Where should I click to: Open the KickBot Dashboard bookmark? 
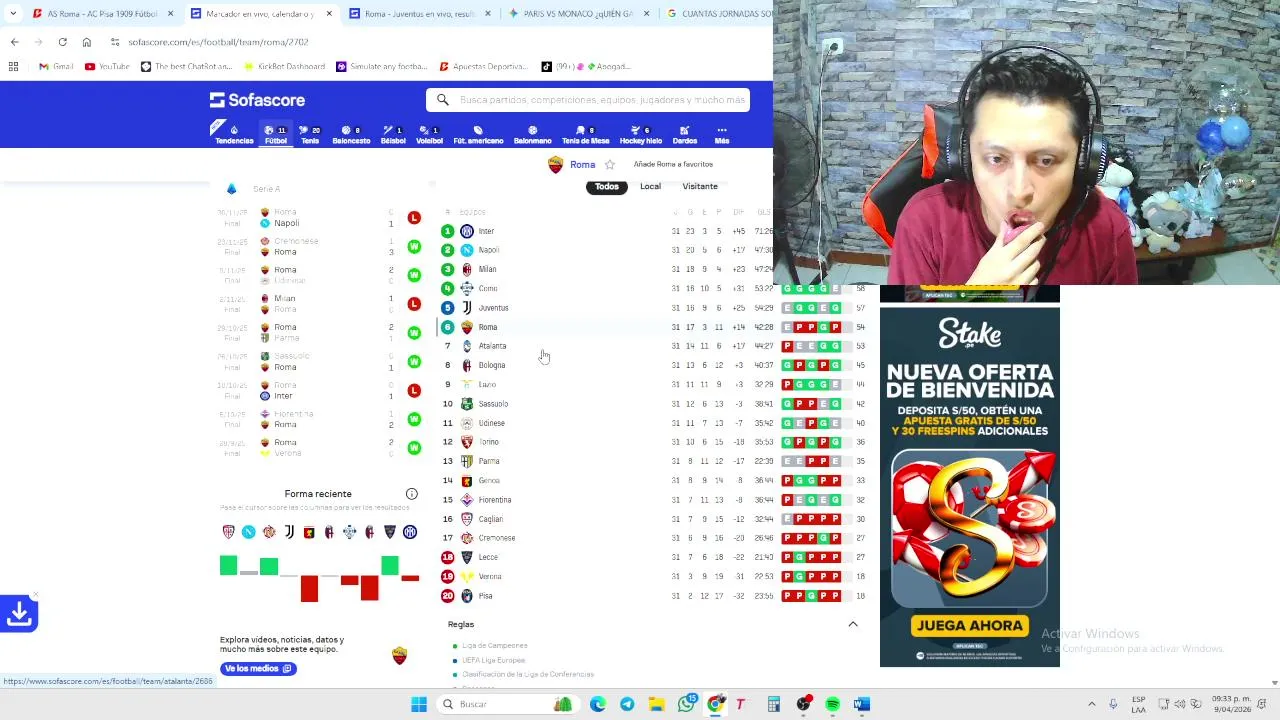284,67
